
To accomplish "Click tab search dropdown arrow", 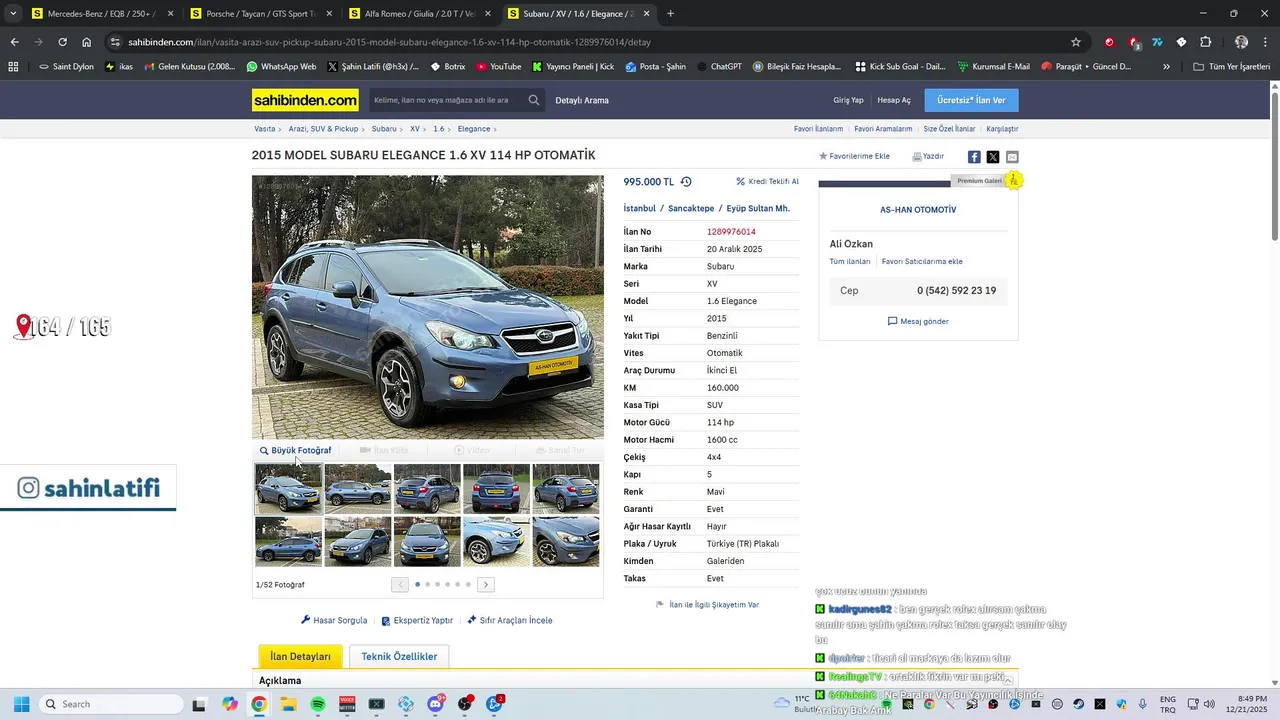I will pos(15,14).
